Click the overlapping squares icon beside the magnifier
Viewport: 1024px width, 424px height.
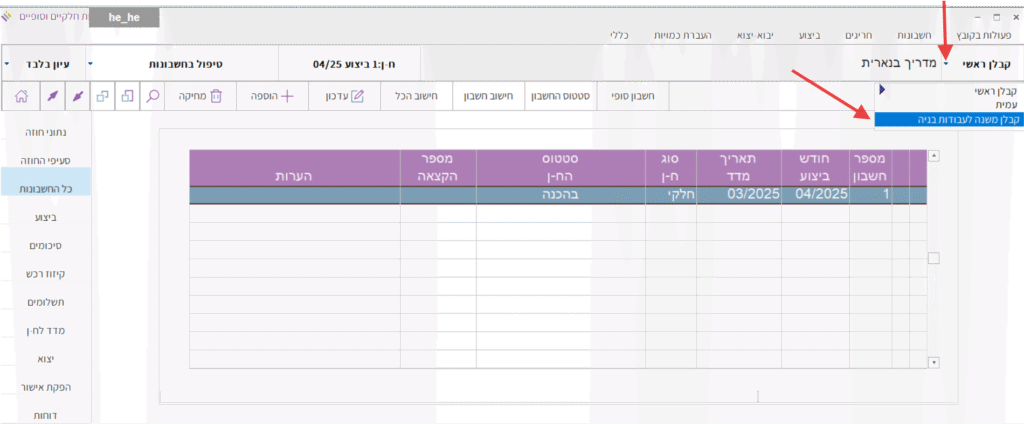103,97
